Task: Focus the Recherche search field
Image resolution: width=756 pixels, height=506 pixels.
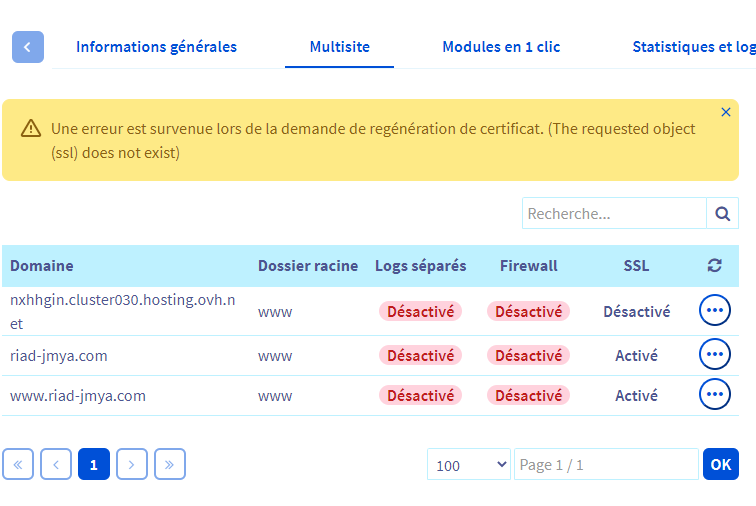Action: point(613,213)
